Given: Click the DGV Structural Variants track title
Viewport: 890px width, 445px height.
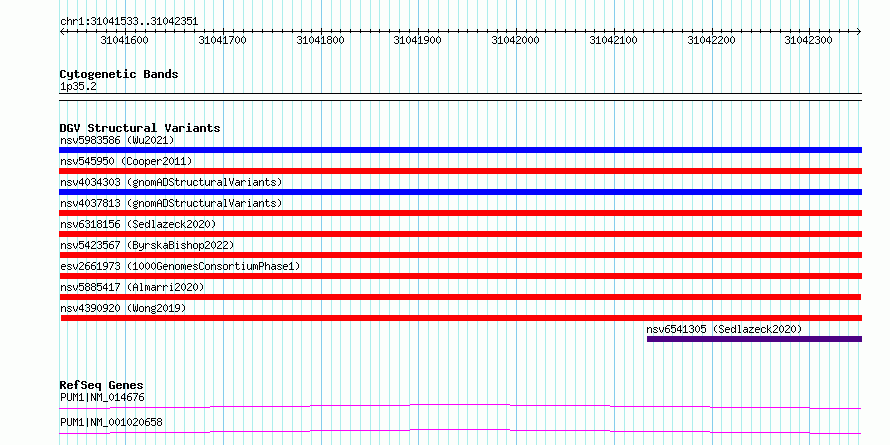Looking at the screenshot, I should pos(140,128).
